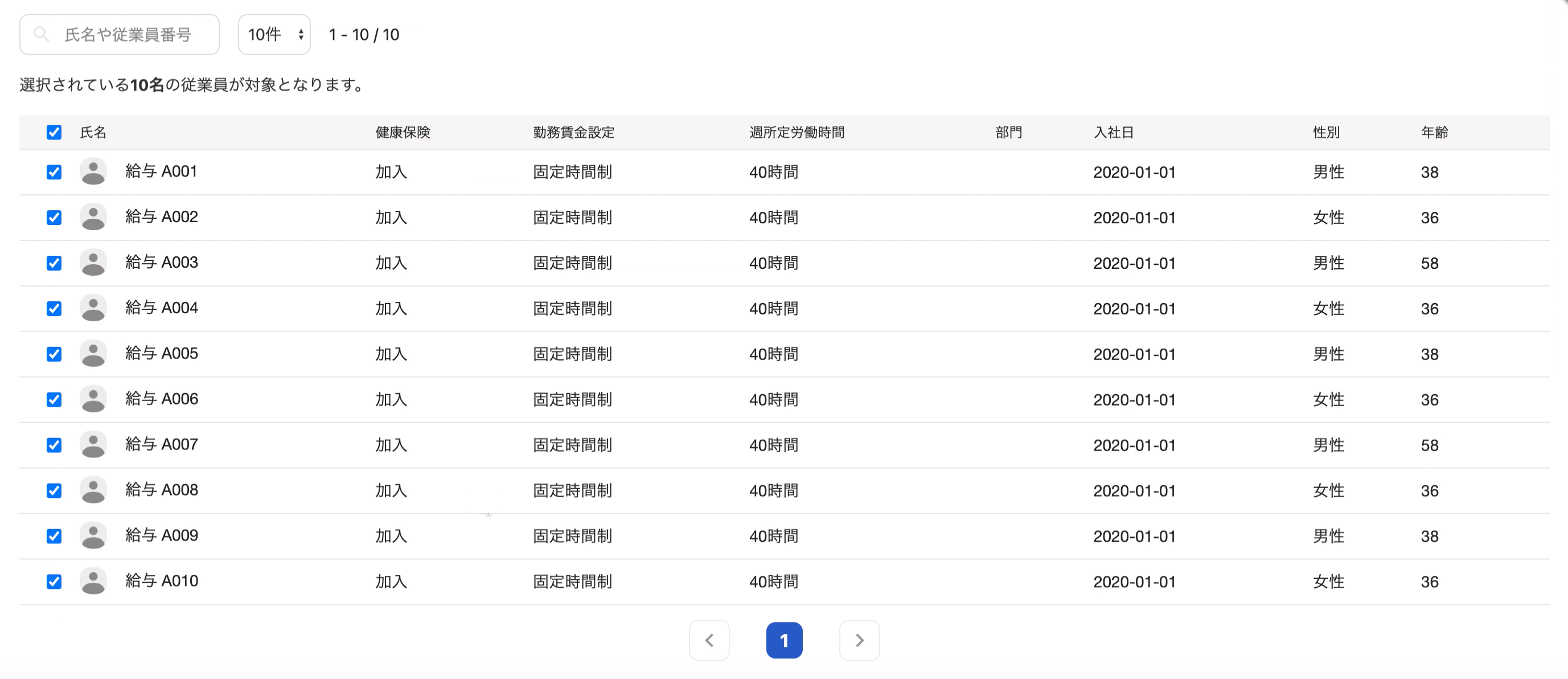Click avatar icon for 給与 A005

93,354
